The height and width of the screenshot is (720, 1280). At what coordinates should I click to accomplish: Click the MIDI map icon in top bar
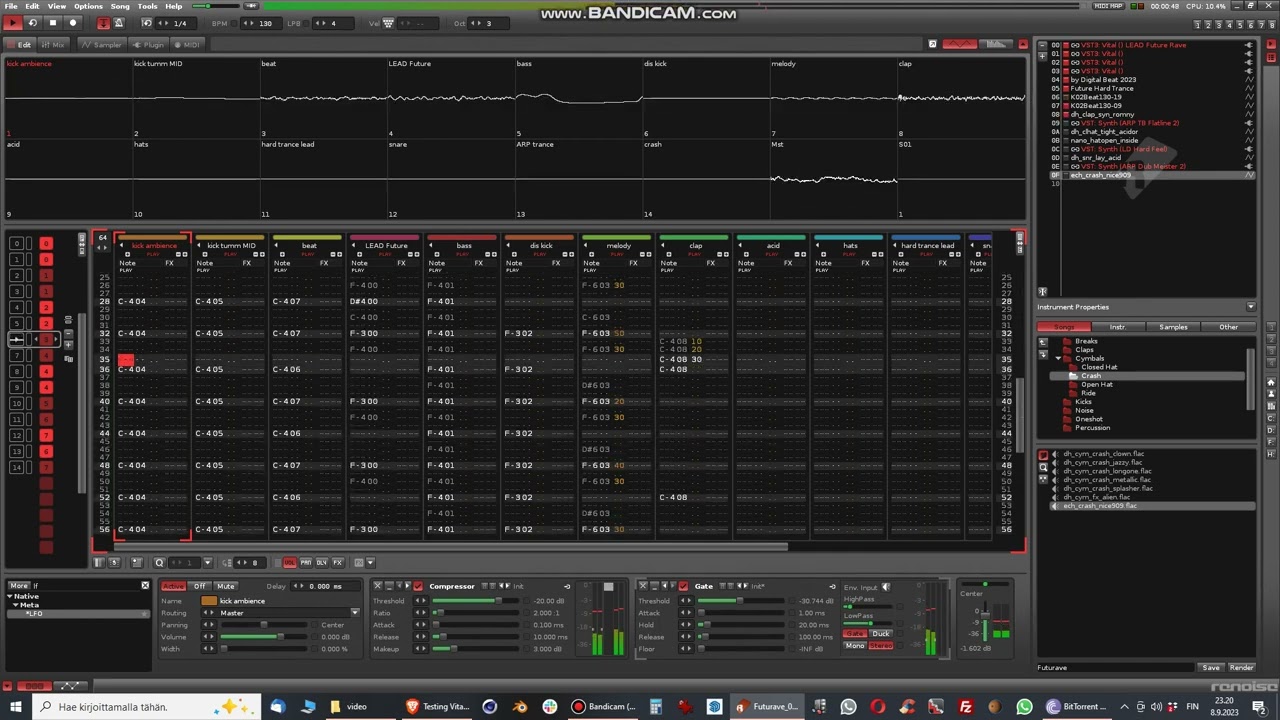[x=1108, y=6]
